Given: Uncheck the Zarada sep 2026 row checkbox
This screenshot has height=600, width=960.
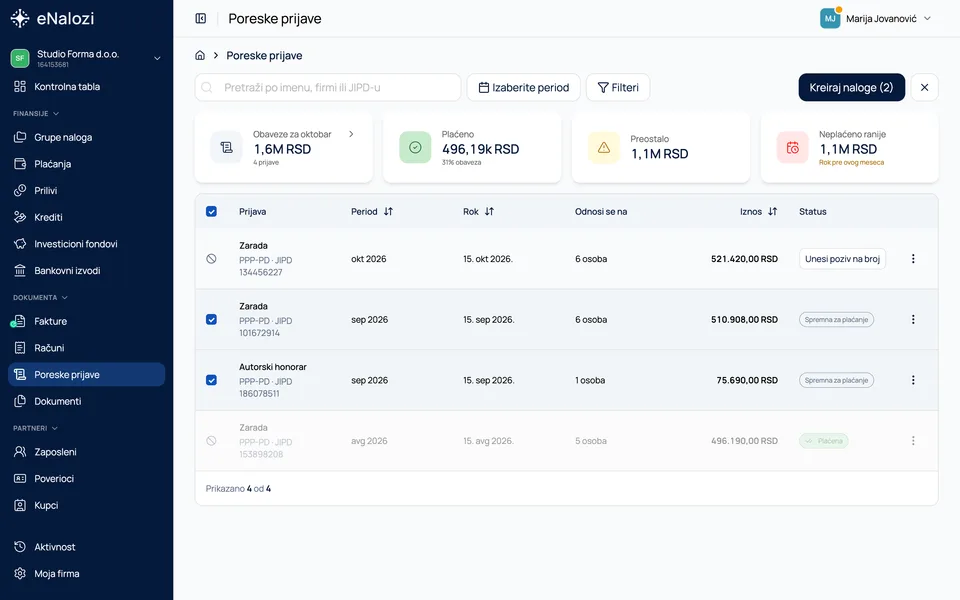Looking at the screenshot, I should click(211, 320).
